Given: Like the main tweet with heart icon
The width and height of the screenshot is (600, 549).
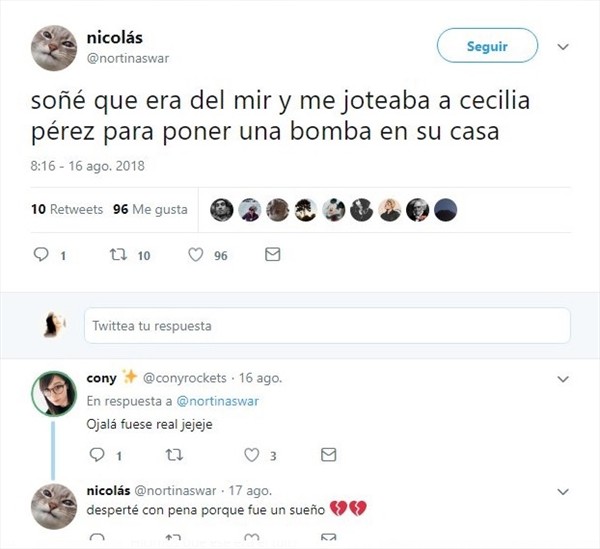Looking at the screenshot, I should 196,255.
